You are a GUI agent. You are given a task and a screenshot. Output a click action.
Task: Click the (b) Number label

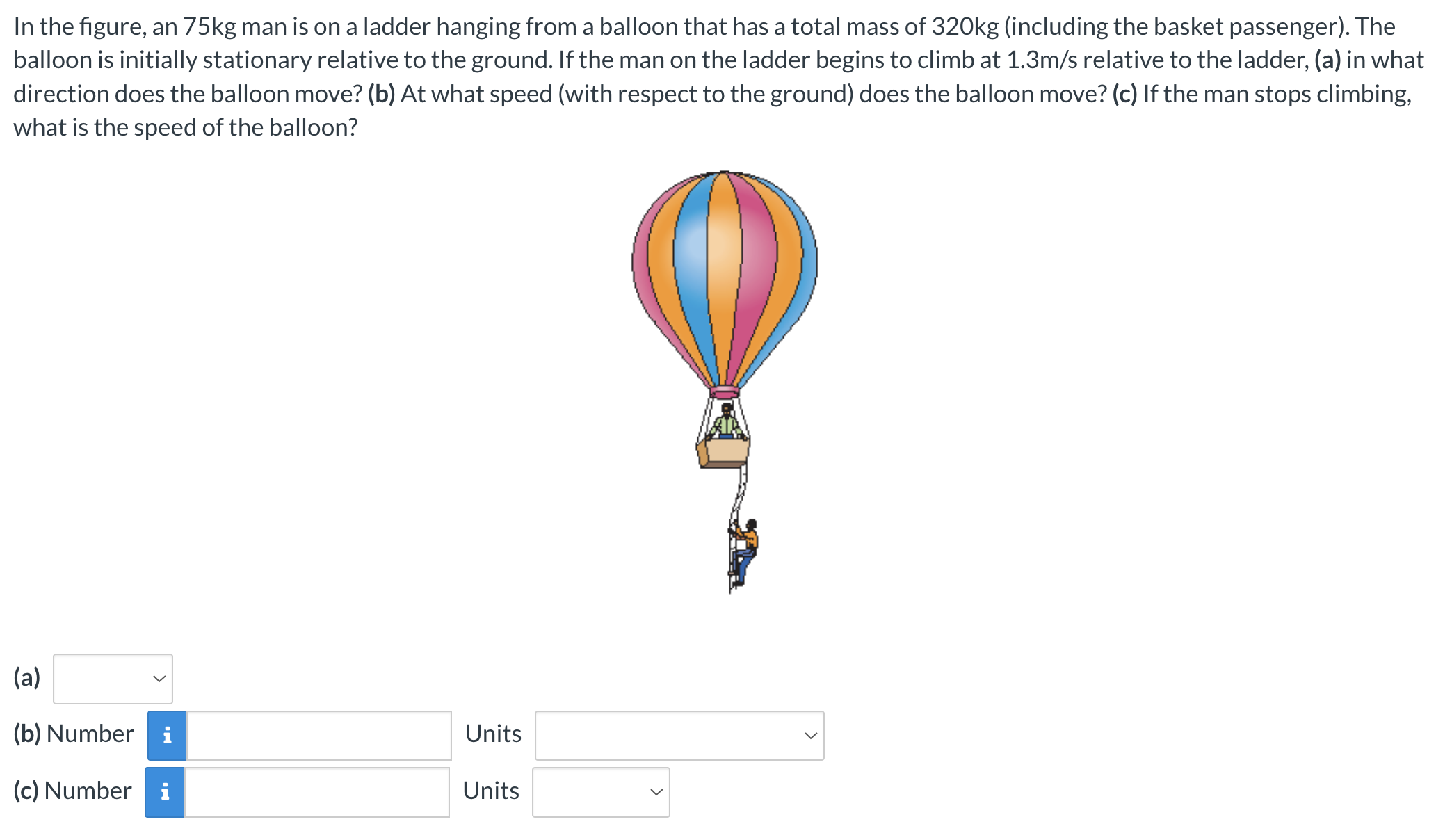(72, 734)
